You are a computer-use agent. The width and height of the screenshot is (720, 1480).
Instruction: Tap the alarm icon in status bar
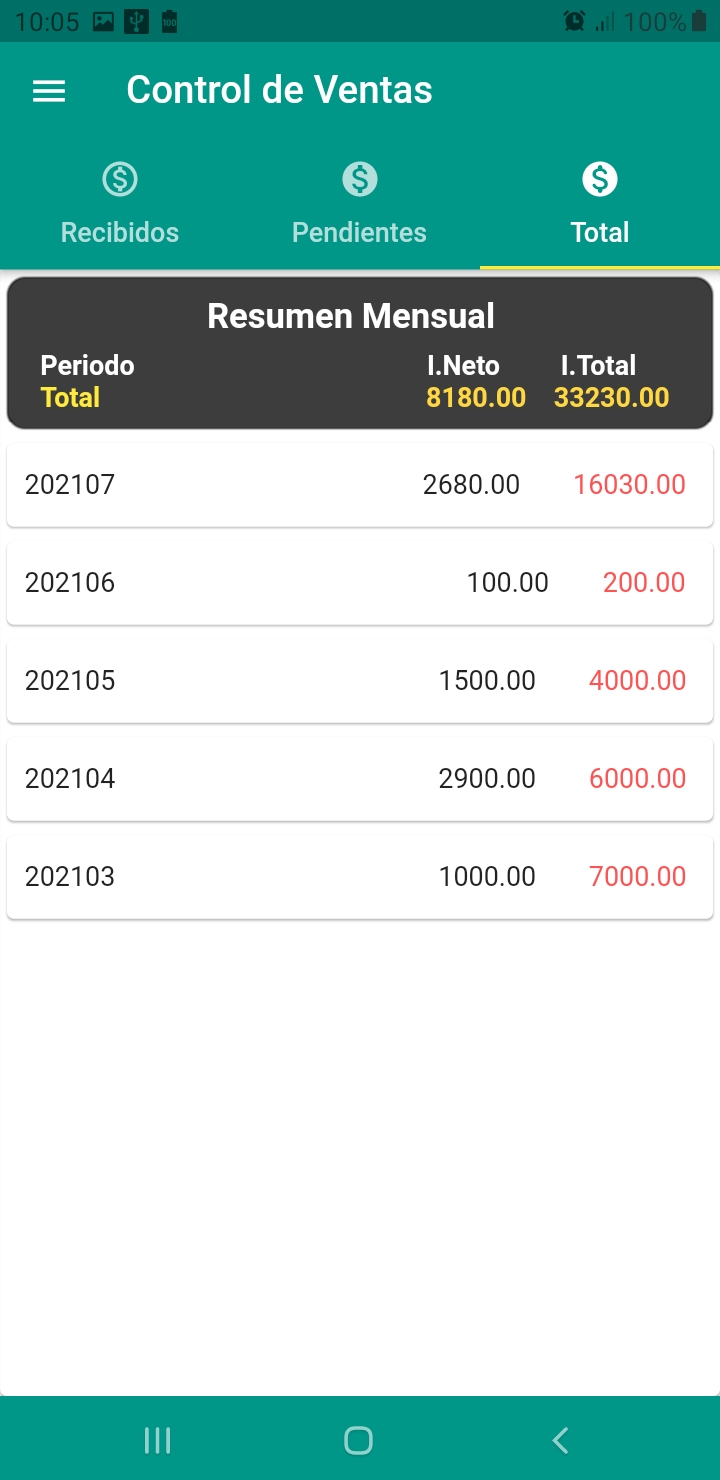coord(574,21)
